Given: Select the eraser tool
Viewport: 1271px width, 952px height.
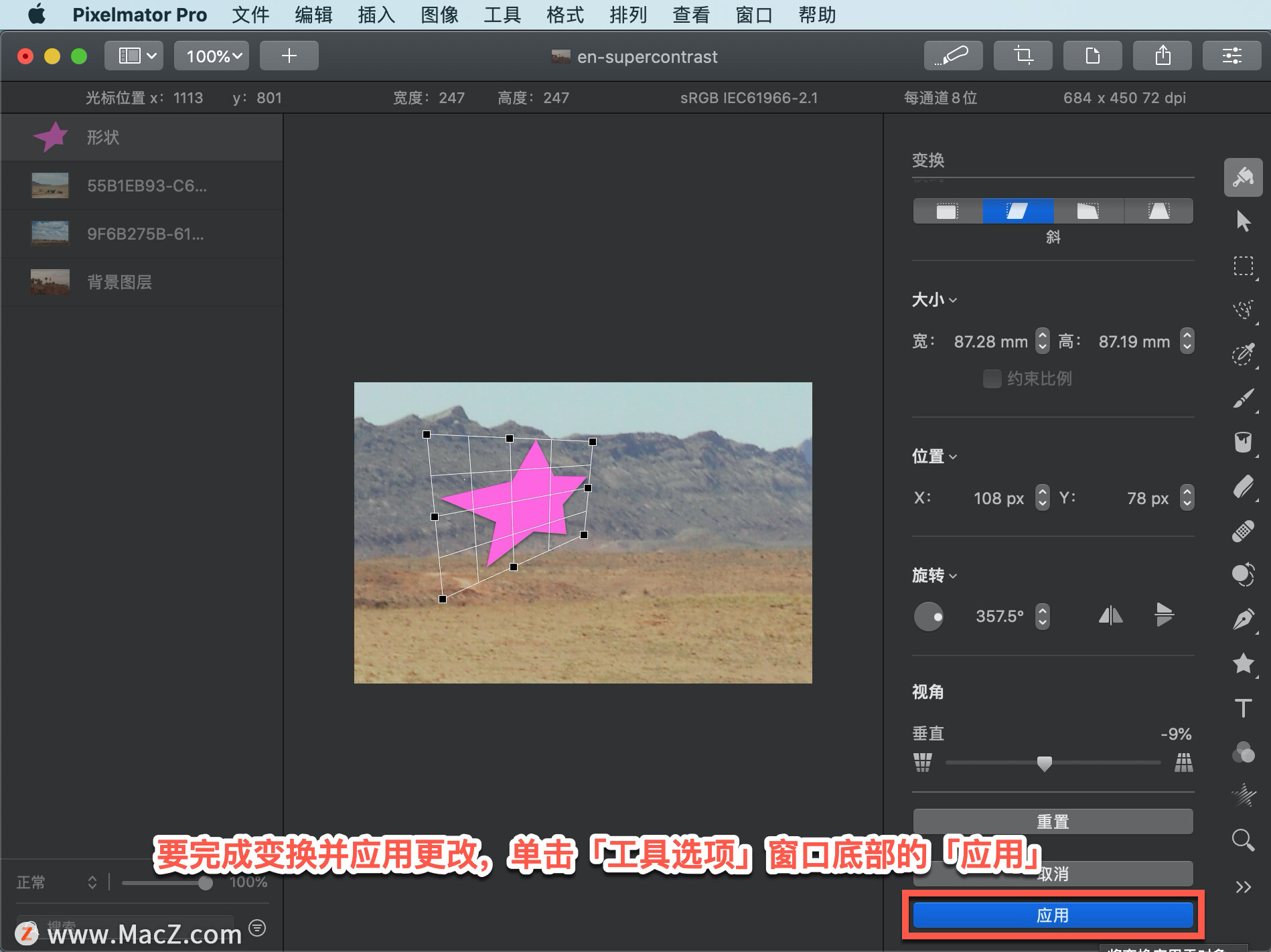Looking at the screenshot, I should click(1244, 487).
